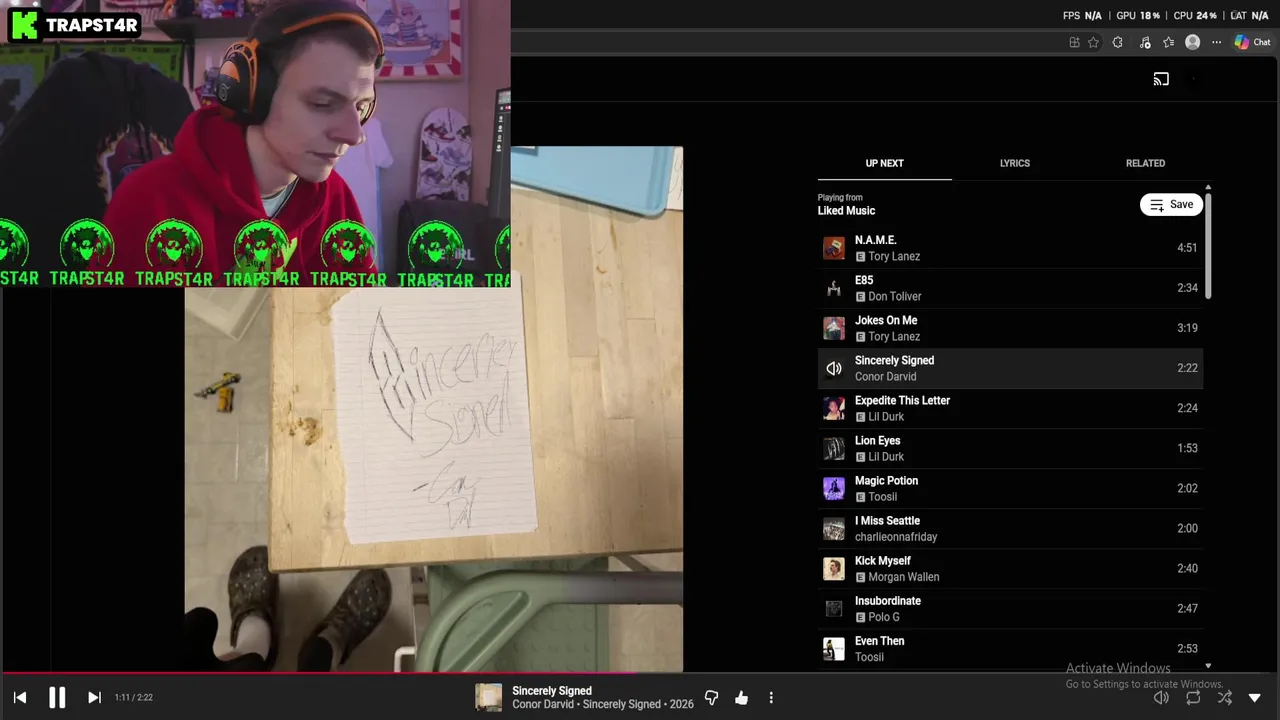1280x720 pixels.
Task: Click the browser app install icon
Action: [1074, 42]
